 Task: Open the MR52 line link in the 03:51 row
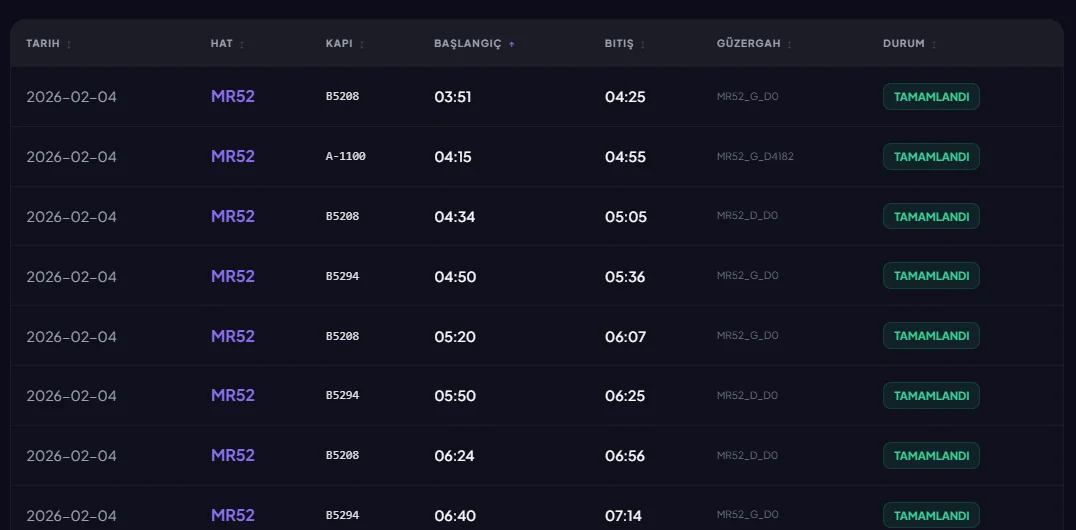coord(233,97)
